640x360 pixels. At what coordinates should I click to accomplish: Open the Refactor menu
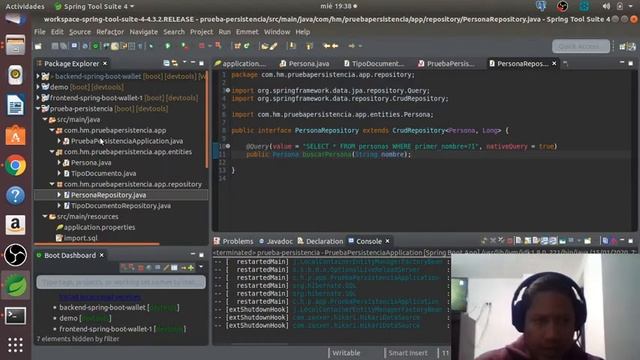[x=110, y=32]
